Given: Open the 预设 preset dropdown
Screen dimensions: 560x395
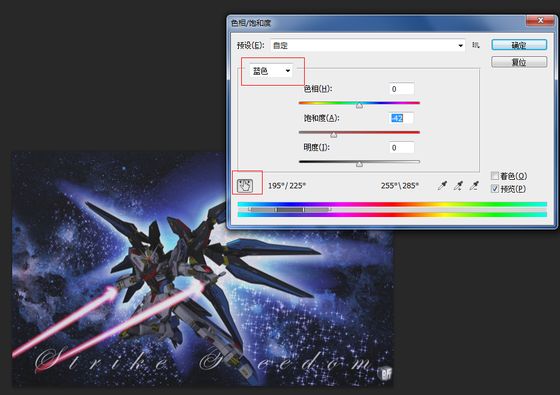Looking at the screenshot, I should [x=368, y=45].
